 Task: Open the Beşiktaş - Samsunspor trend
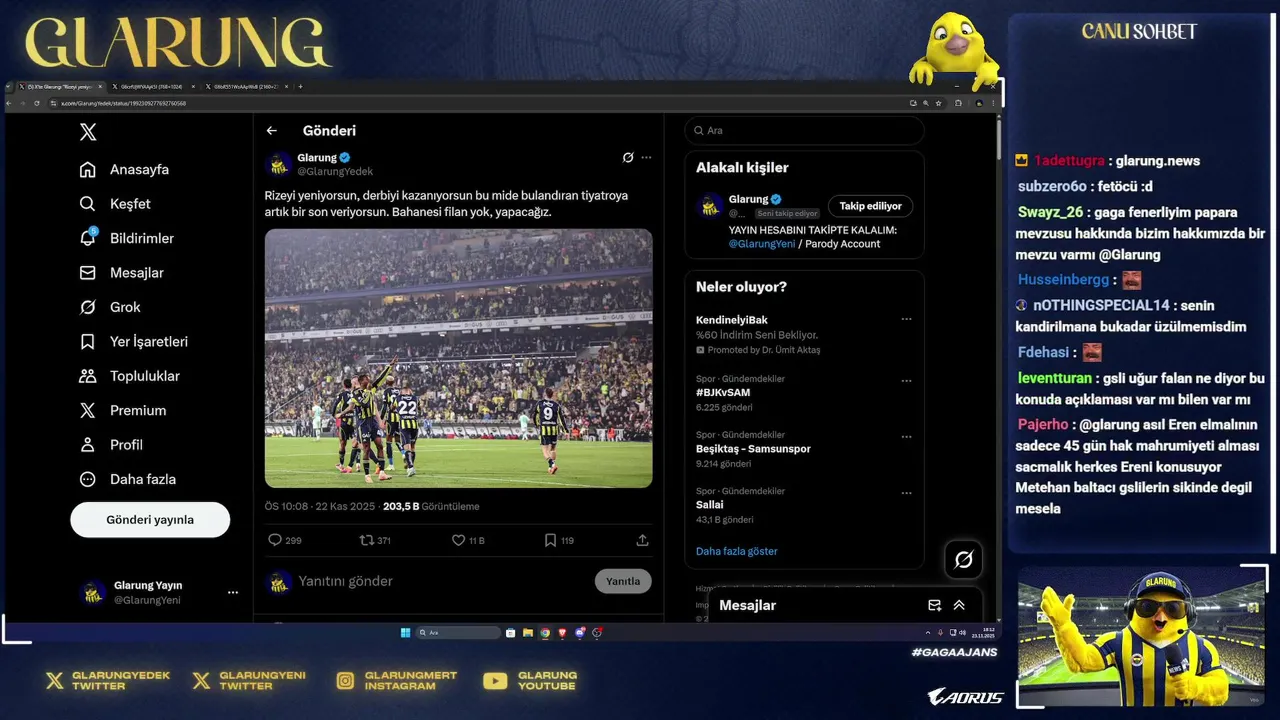[x=753, y=449]
